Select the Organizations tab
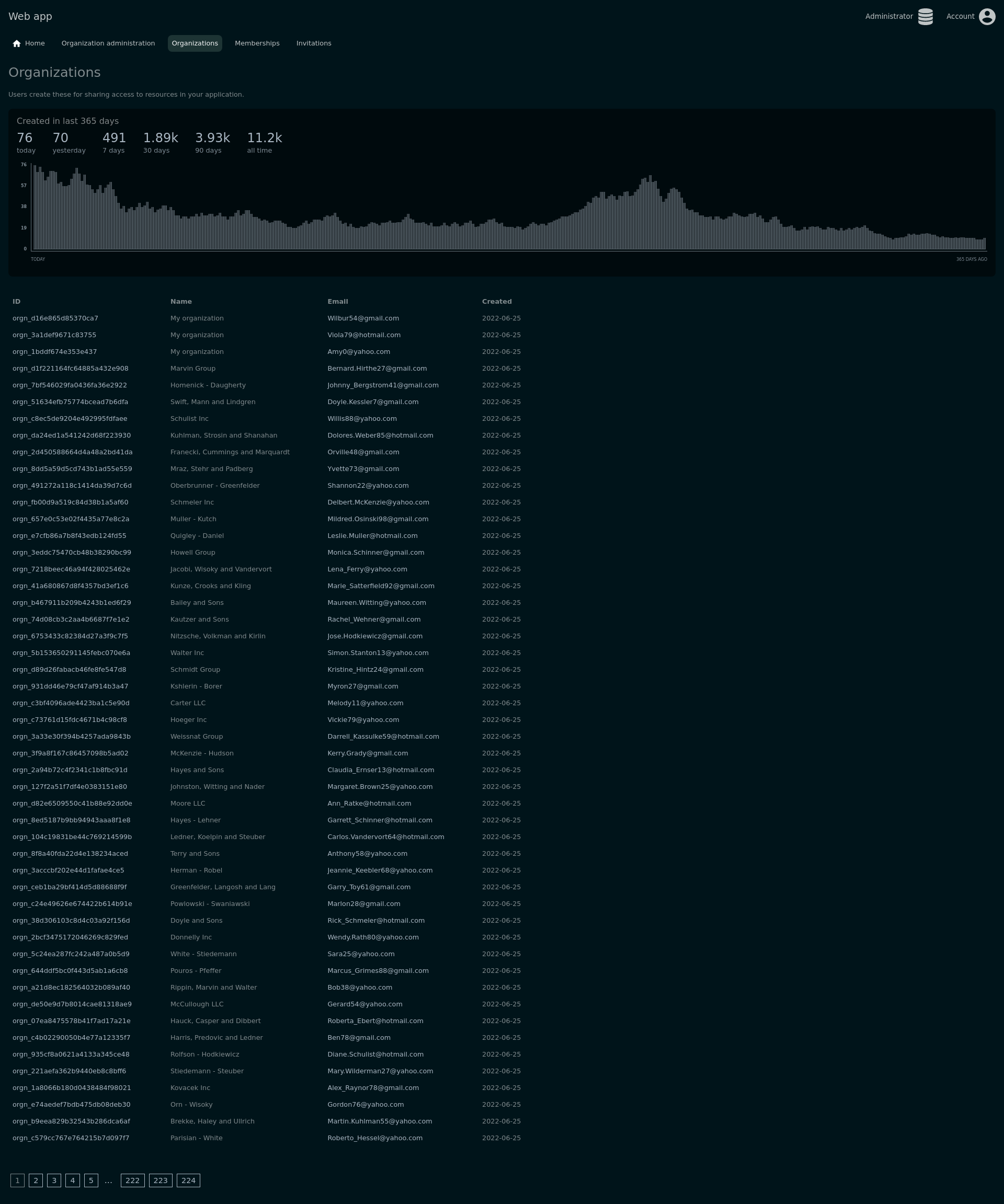Screen dimensions: 1004x1204 click(195, 43)
